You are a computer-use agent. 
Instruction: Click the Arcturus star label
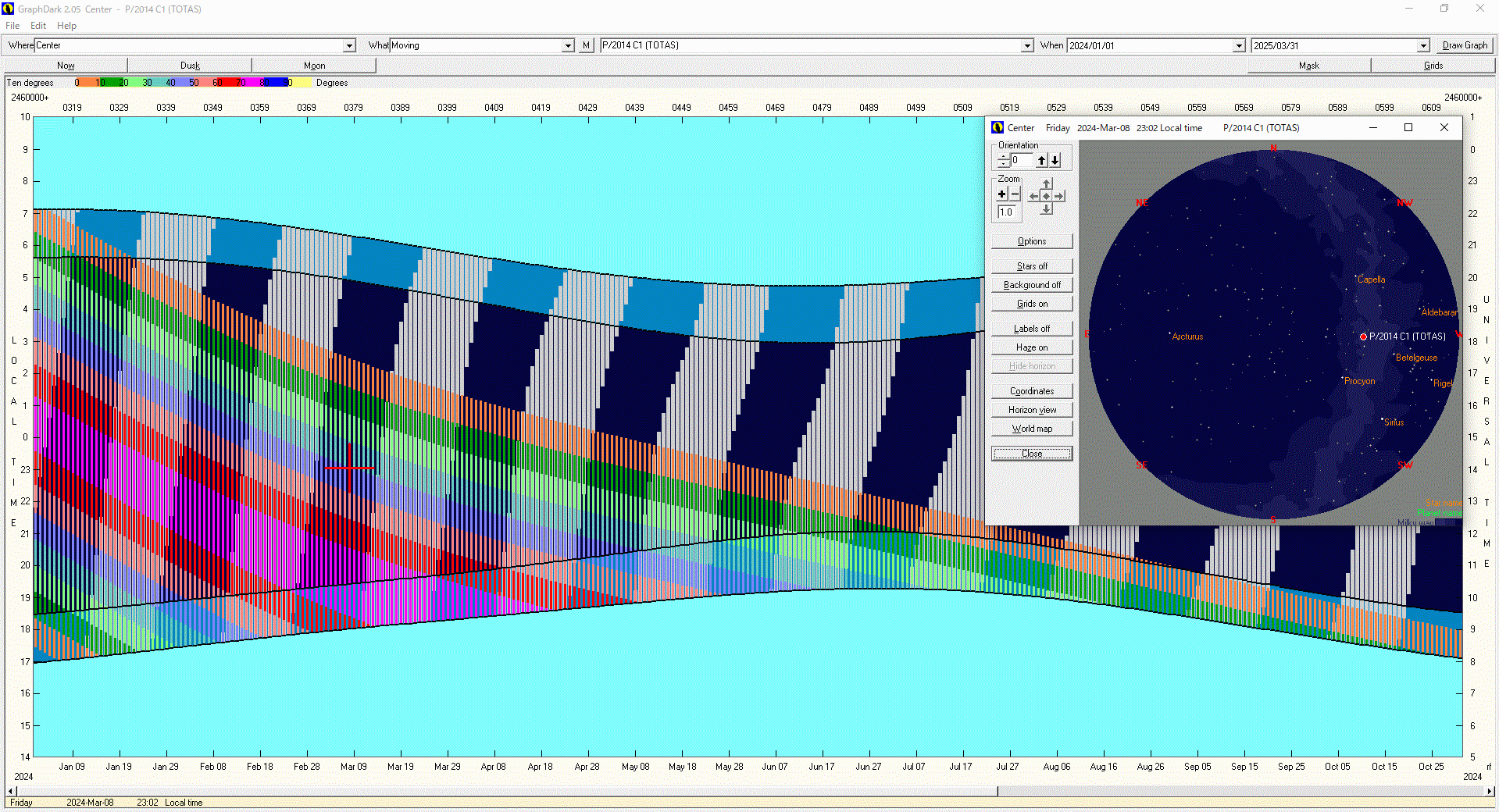pos(1187,337)
